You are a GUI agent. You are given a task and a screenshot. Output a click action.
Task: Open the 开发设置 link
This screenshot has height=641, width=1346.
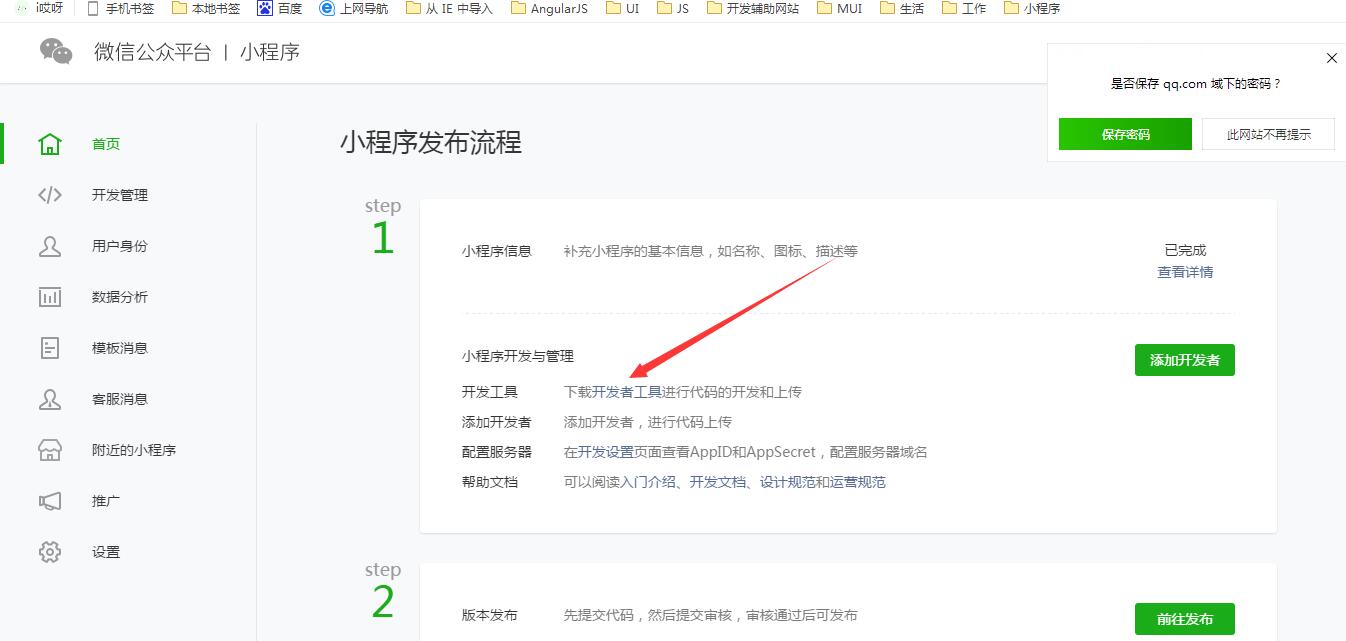(x=606, y=452)
